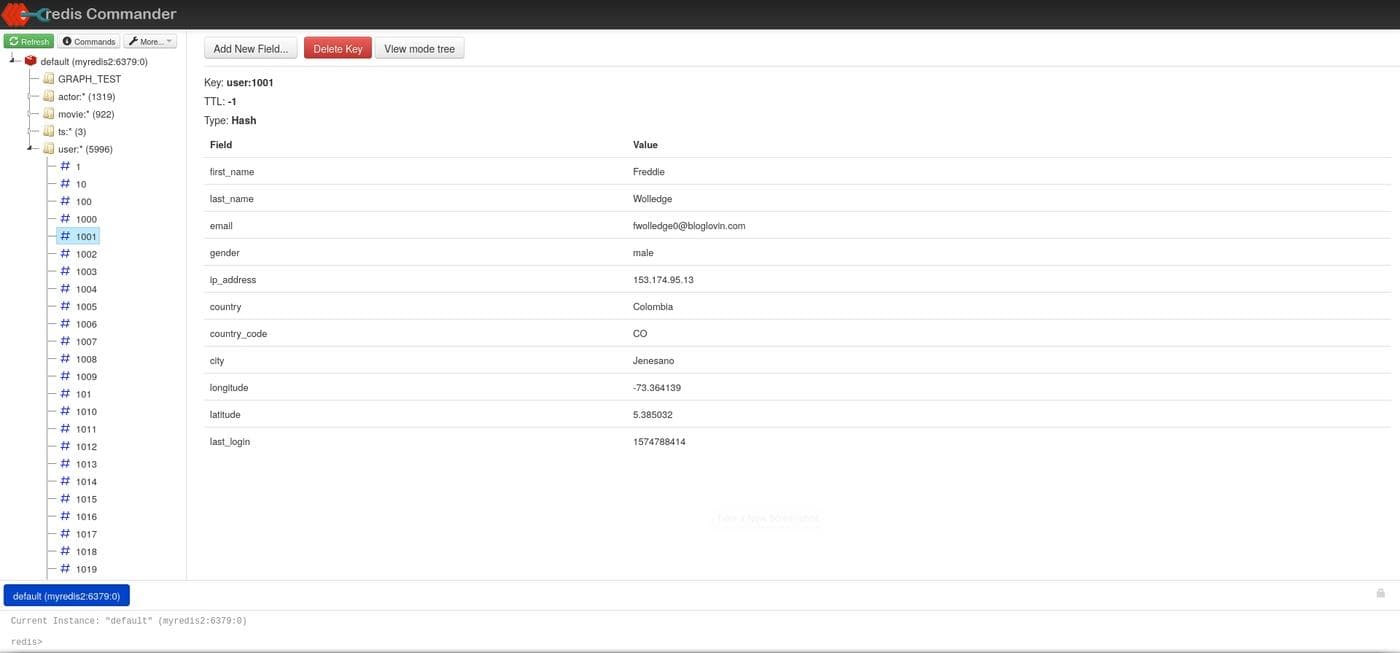Click the hash icon beside key 1019
The width and height of the screenshot is (1400, 653).
click(65, 569)
